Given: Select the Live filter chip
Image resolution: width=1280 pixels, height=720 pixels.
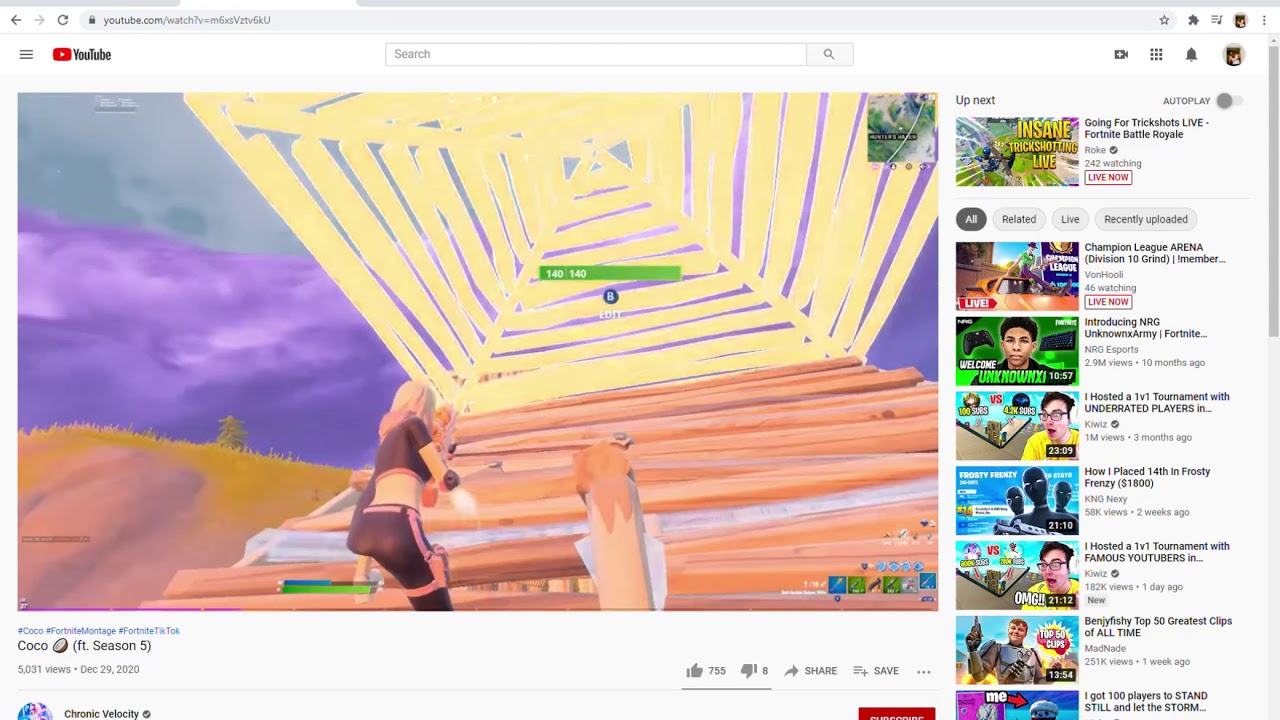Looking at the screenshot, I should 1070,219.
